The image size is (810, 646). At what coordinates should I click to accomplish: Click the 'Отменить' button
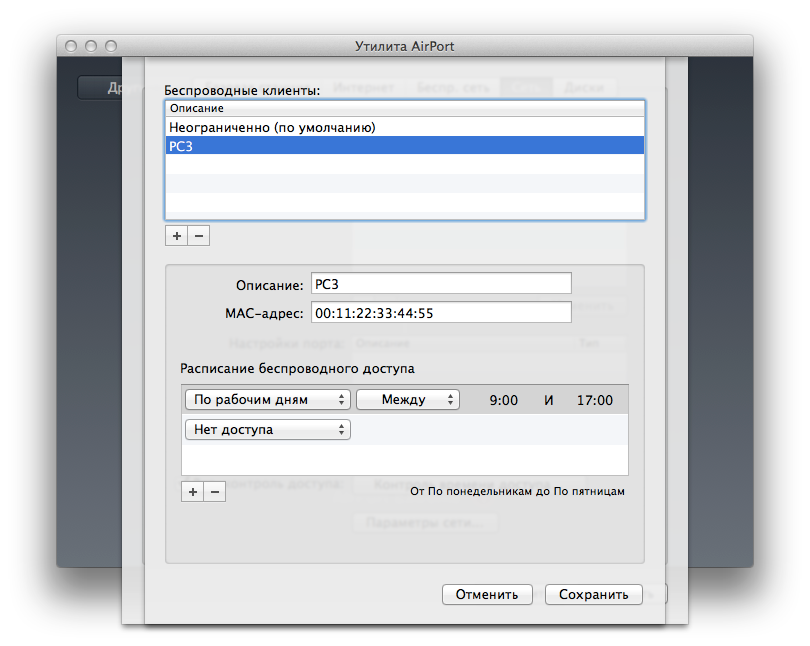tap(487, 594)
